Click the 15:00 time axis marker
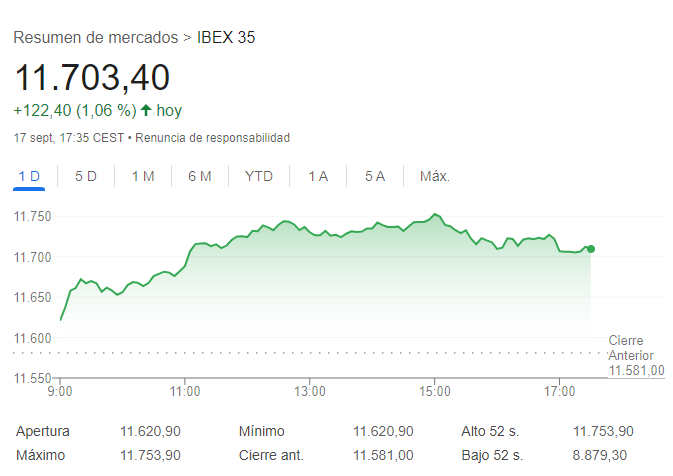The image size is (673, 476). [x=435, y=390]
